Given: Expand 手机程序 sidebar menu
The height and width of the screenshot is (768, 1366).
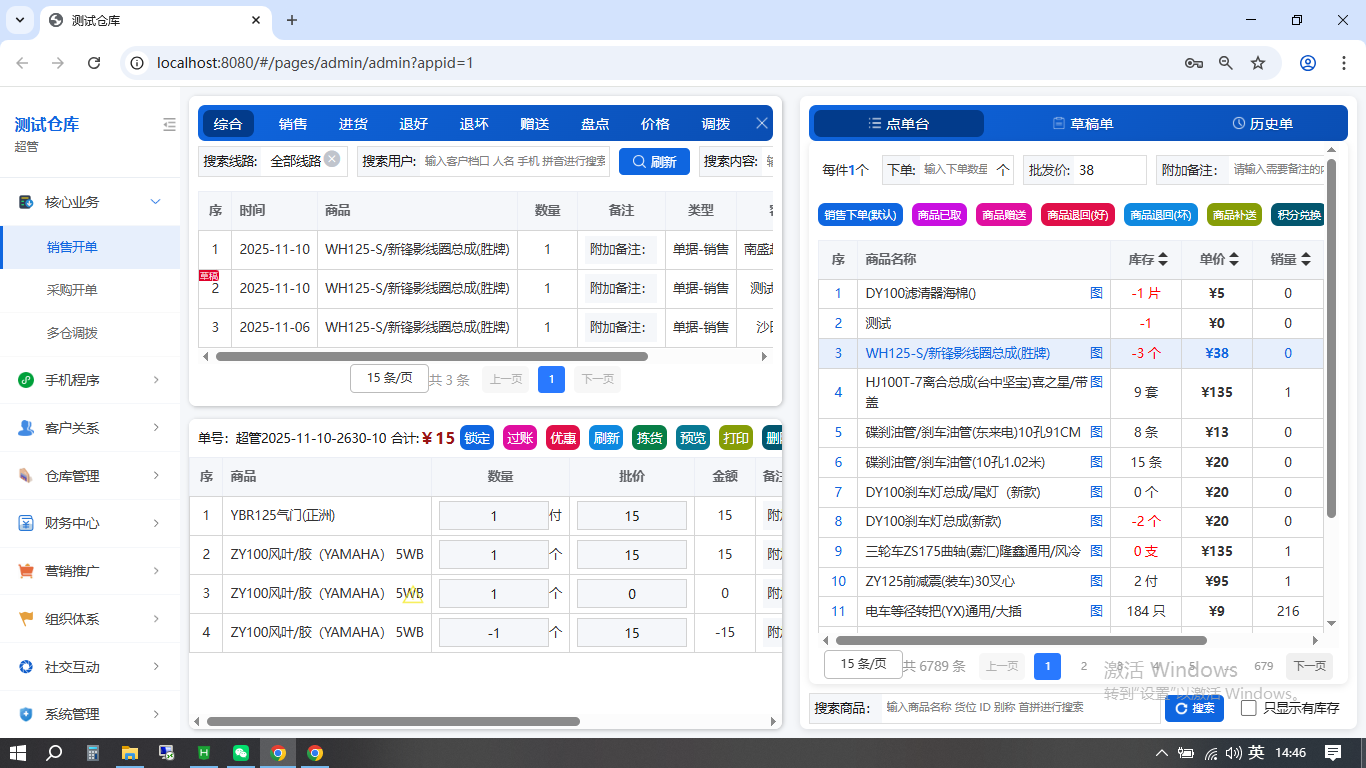Looking at the screenshot, I should [x=90, y=380].
